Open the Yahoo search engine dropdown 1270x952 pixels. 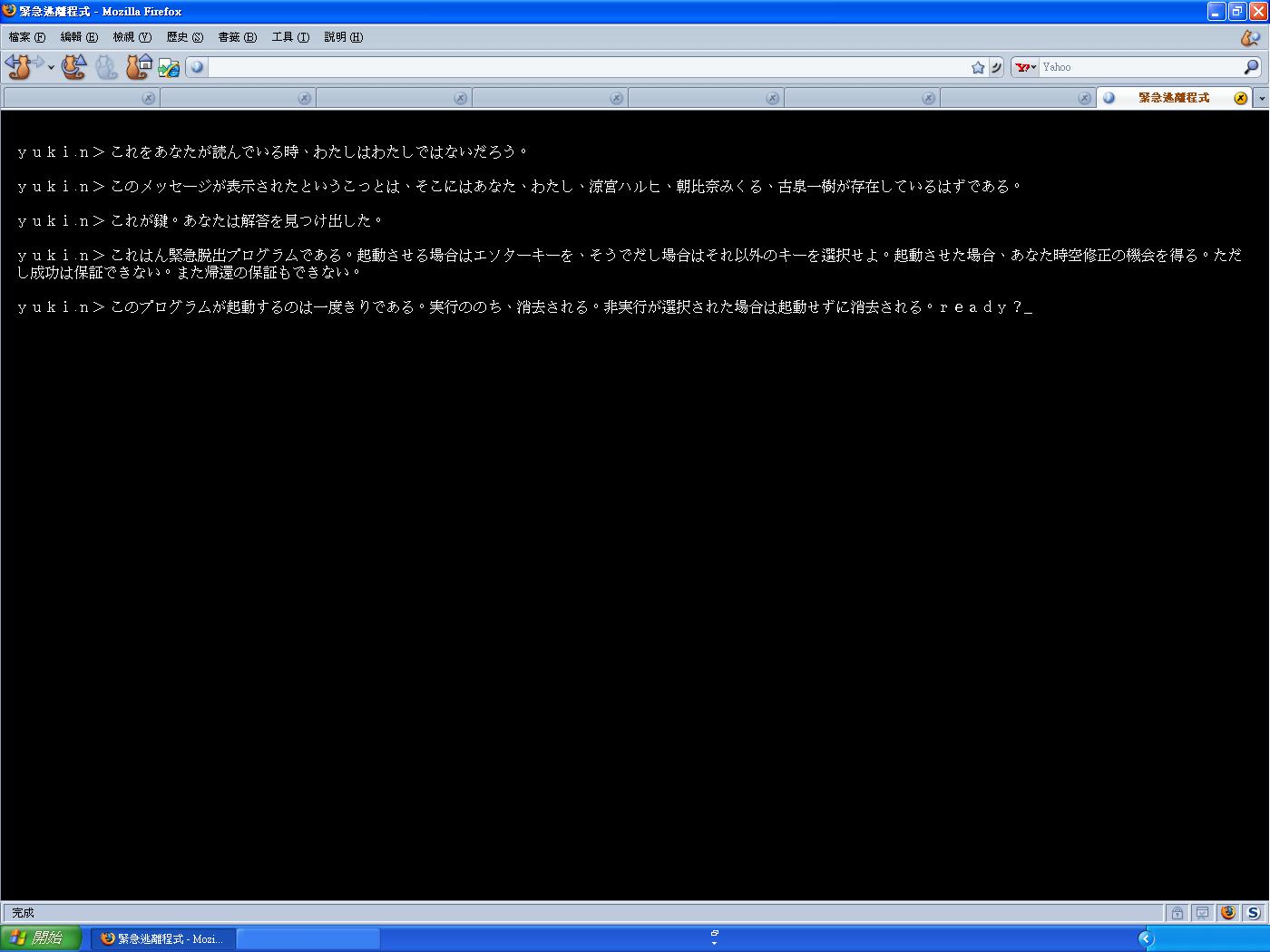1026,67
